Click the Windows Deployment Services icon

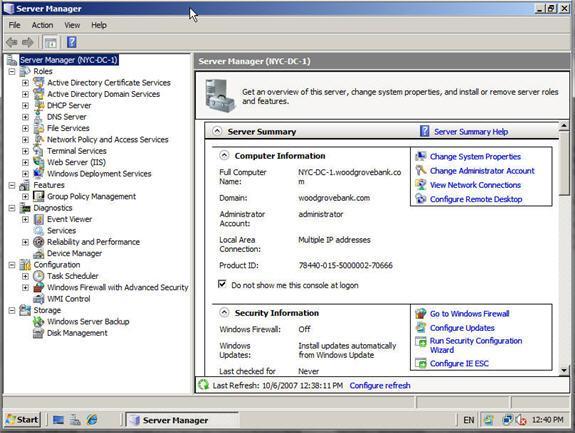click(39, 173)
